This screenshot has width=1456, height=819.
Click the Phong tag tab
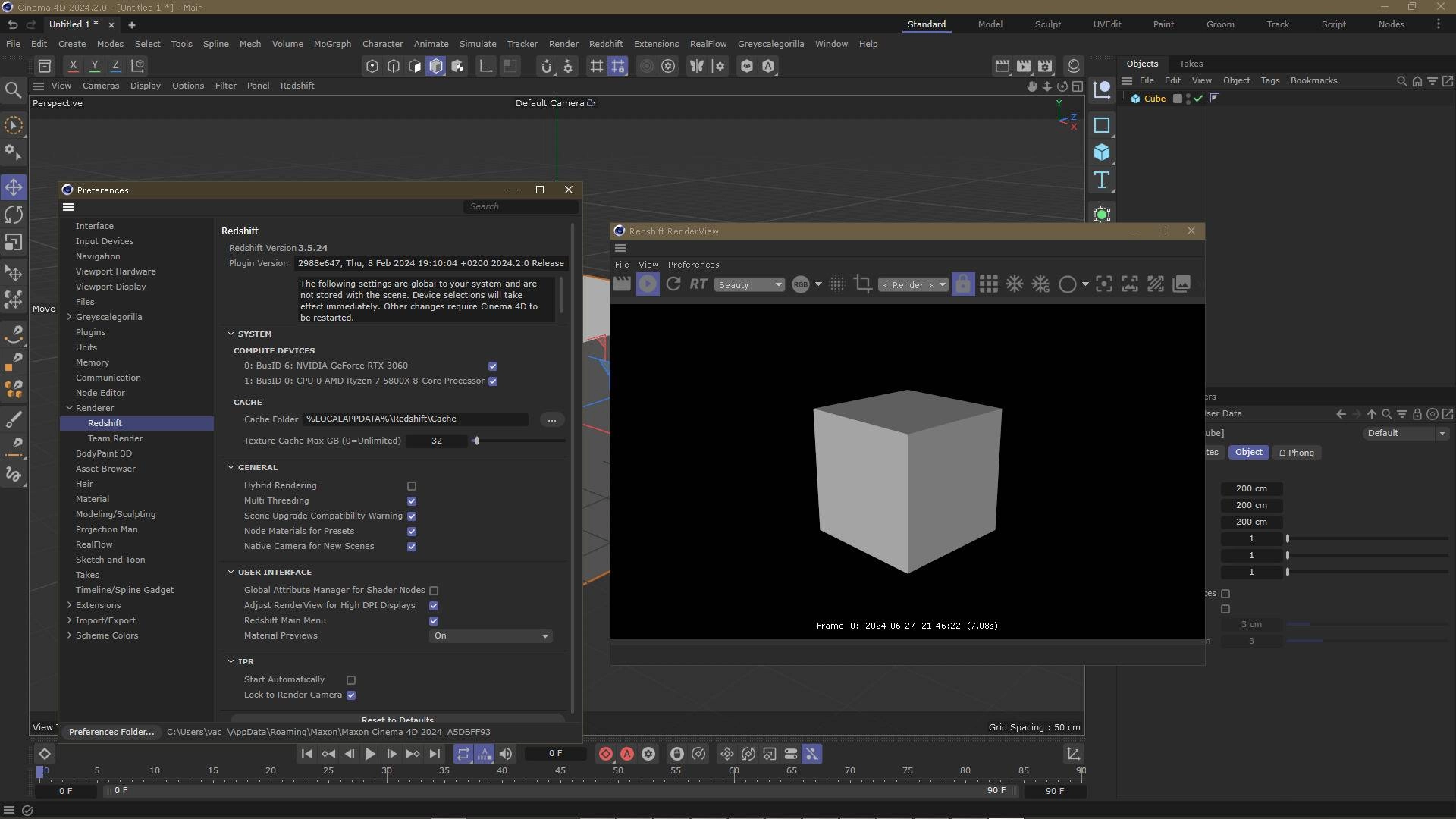[x=1297, y=453]
